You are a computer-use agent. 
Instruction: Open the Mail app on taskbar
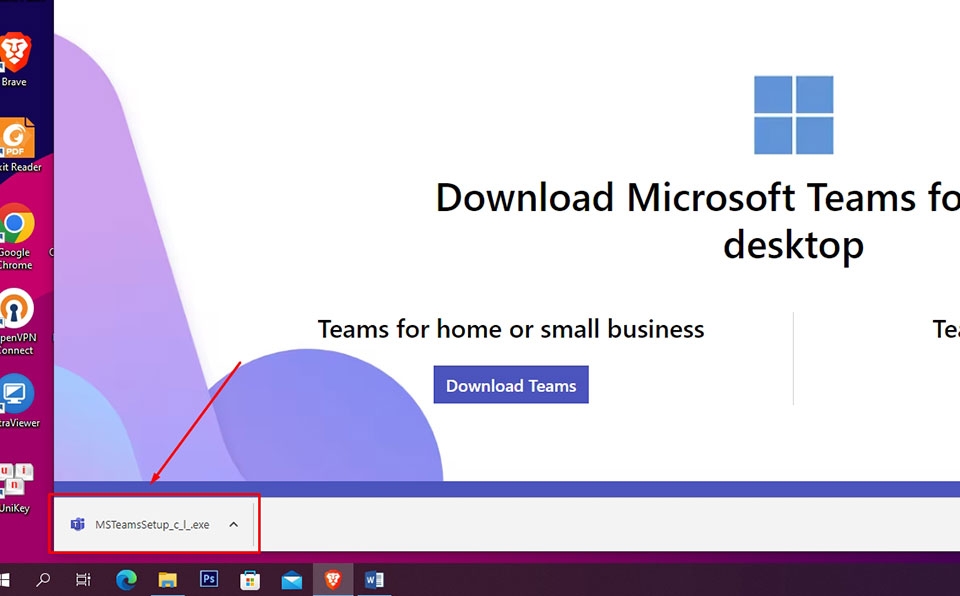[x=291, y=579]
